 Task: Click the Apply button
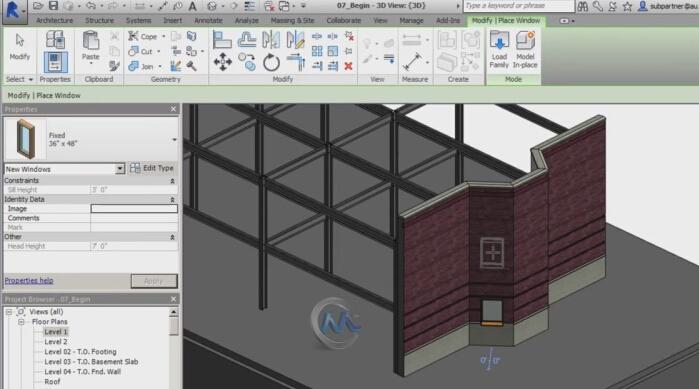point(154,281)
